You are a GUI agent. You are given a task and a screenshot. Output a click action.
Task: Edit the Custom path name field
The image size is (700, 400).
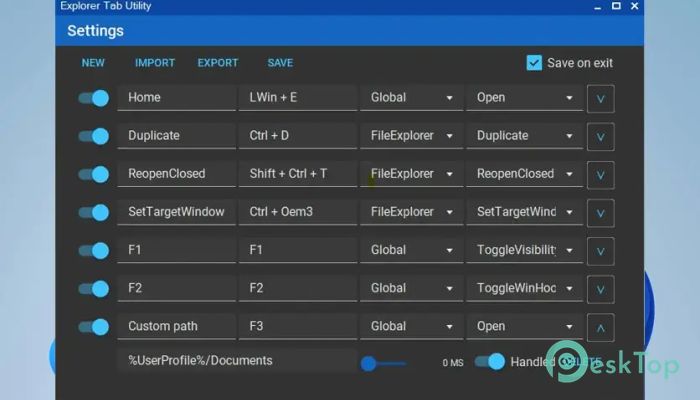177,326
